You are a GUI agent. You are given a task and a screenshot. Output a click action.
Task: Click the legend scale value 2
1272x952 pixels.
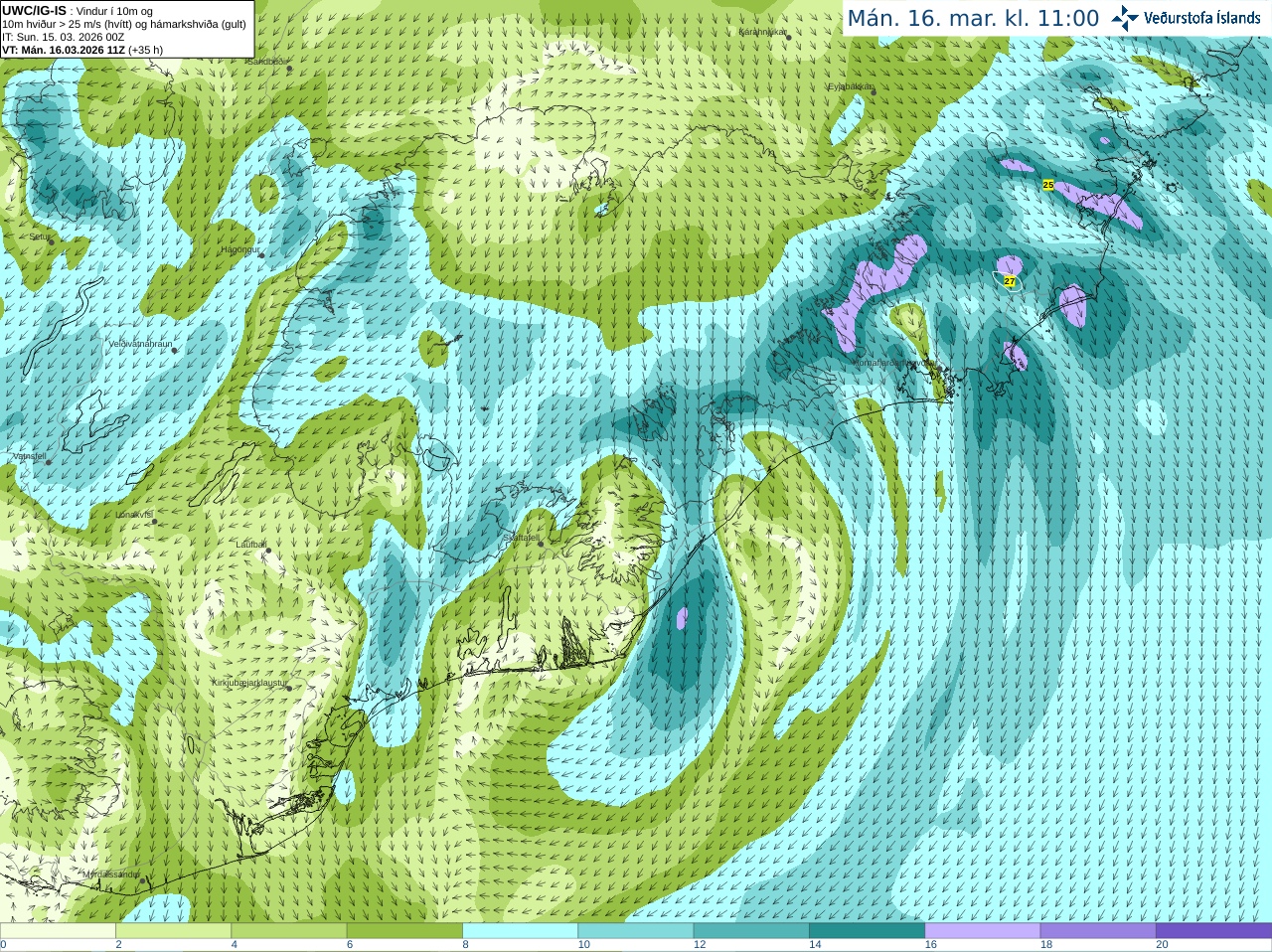(x=118, y=945)
